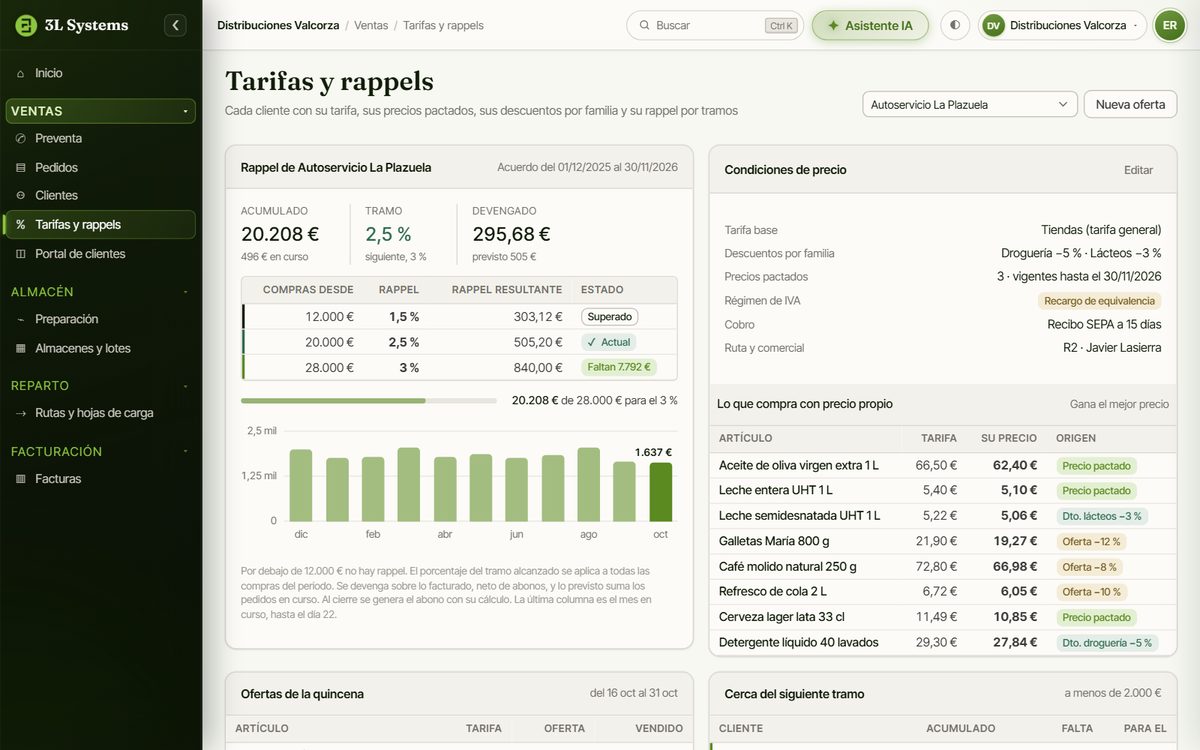The height and width of the screenshot is (750, 1200).
Task: Click the Leche entera UHT 1 L row
Action: pos(943,490)
